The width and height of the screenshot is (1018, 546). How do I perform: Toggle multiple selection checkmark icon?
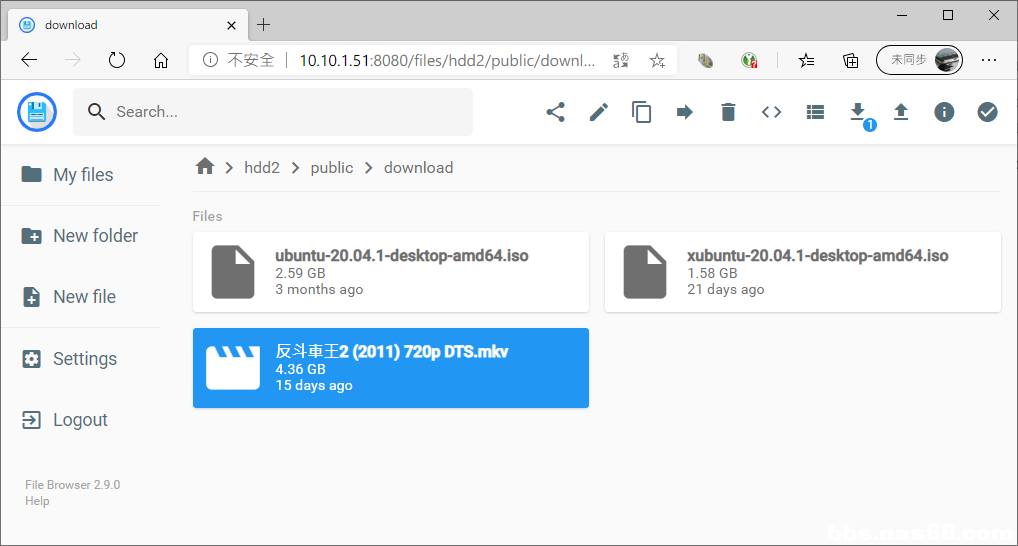tap(987, 112)
